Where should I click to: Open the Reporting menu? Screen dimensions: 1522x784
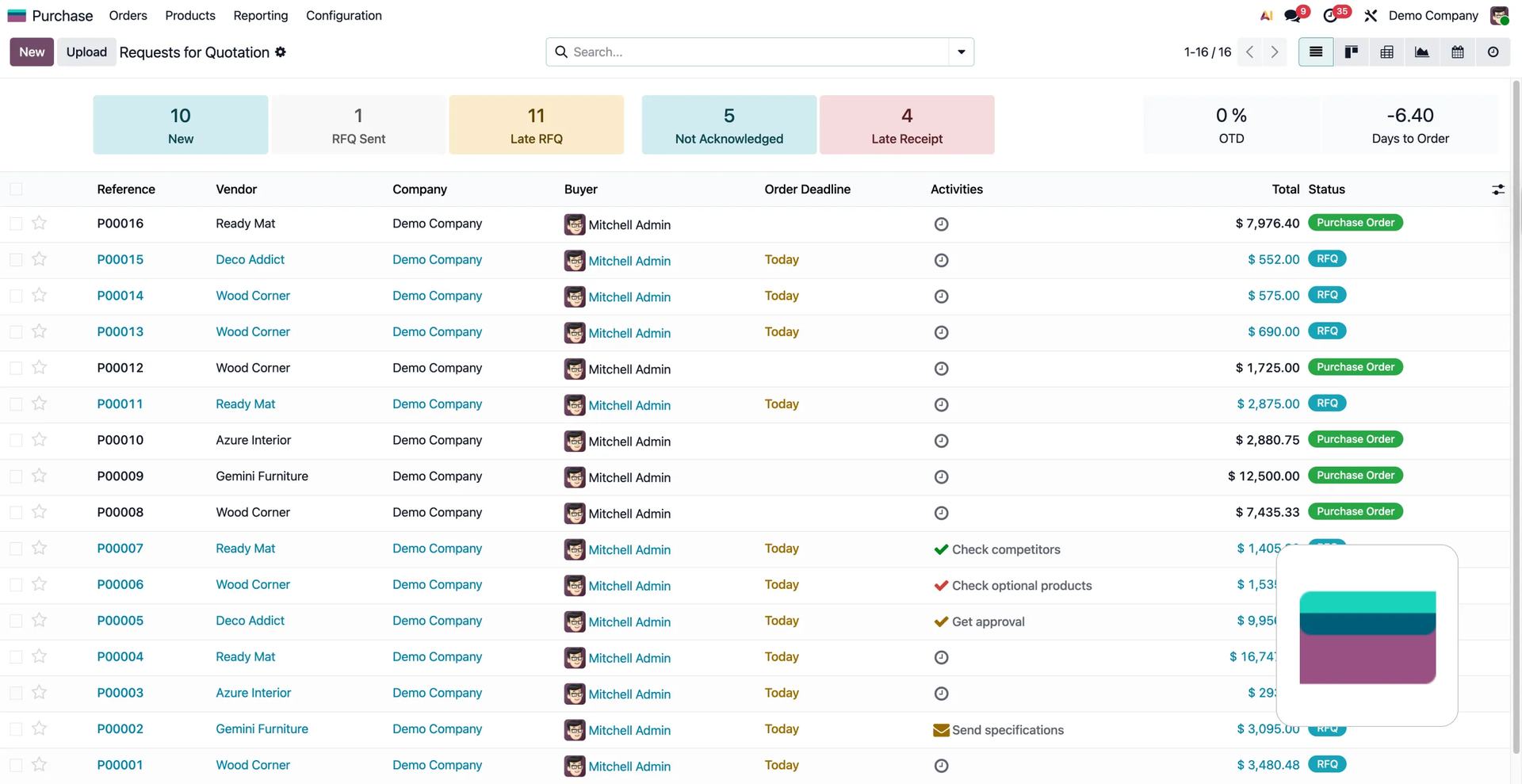(260, 16)
